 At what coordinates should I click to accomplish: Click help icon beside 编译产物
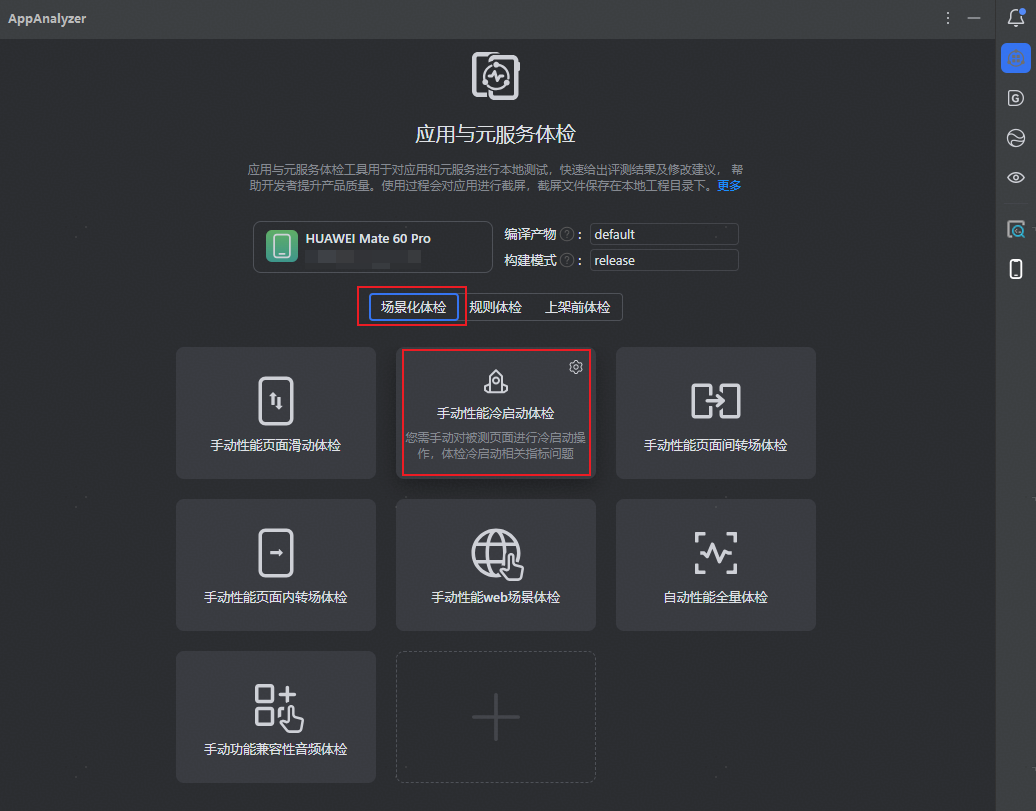566,234
